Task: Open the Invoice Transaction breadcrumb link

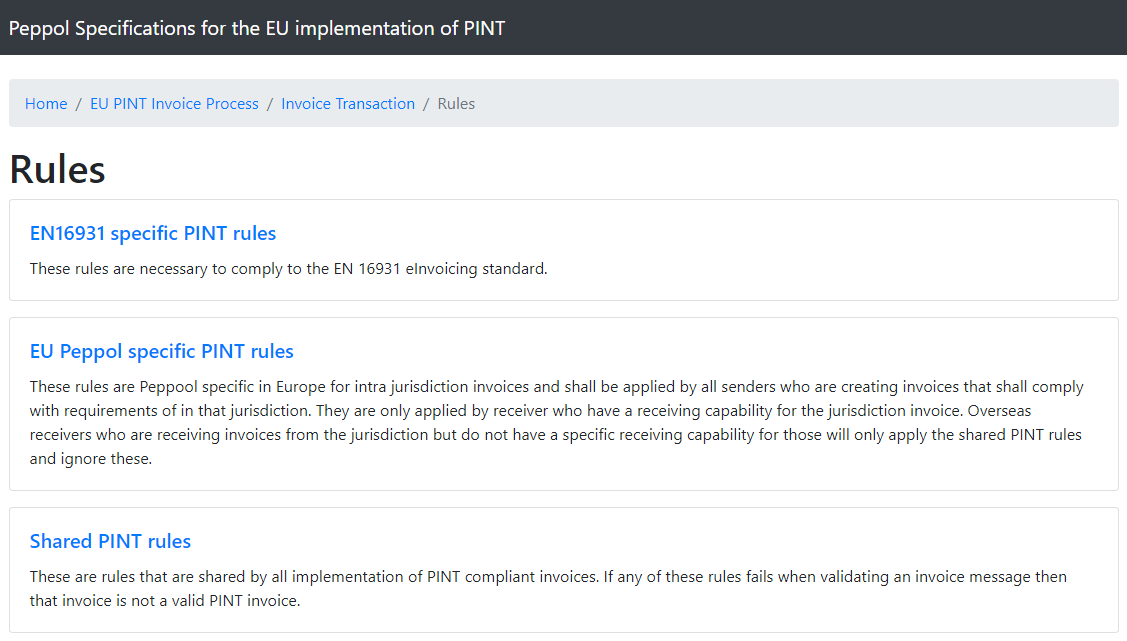Action: [x=348, y=103]
